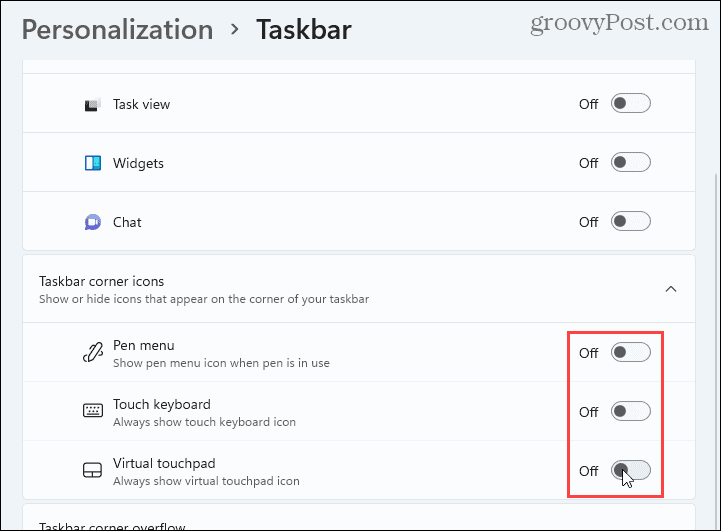Screen dimensions: 721x531
Task: Select the Virtual touchpad label
Action: click(163, 463)
